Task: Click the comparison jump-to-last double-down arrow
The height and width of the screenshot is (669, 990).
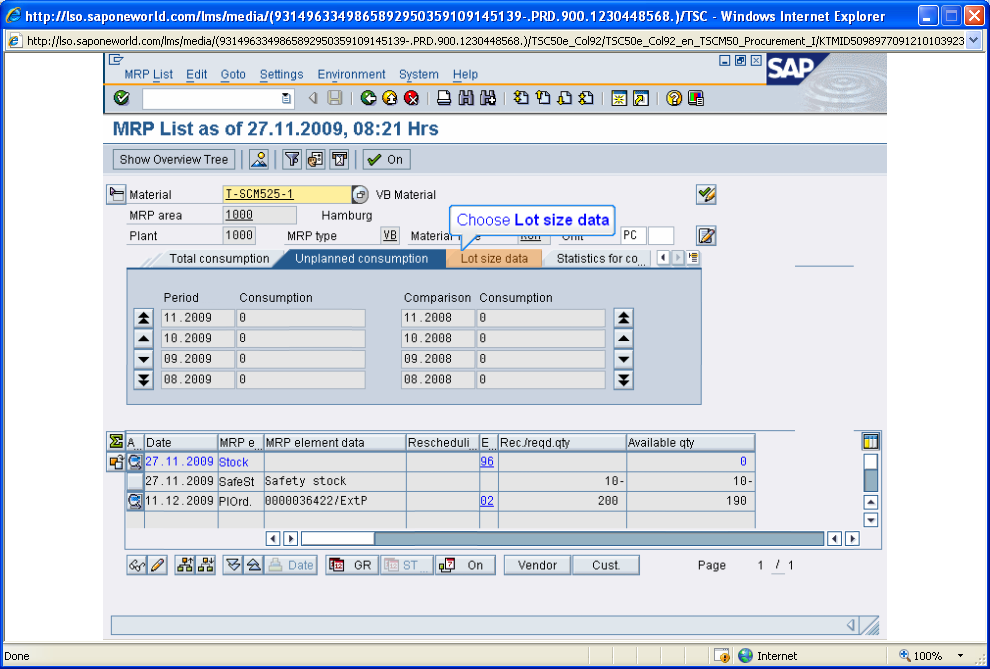Action: 623,380
